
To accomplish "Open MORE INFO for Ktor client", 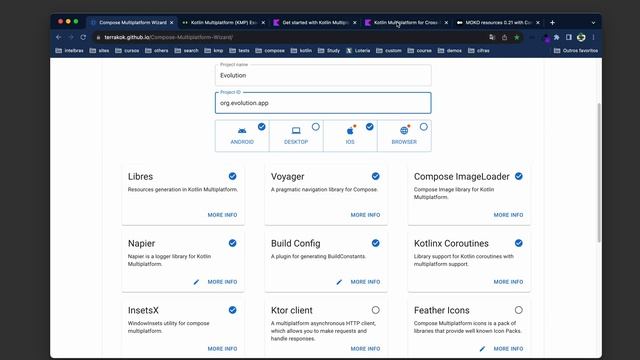I will click(365, 349).
